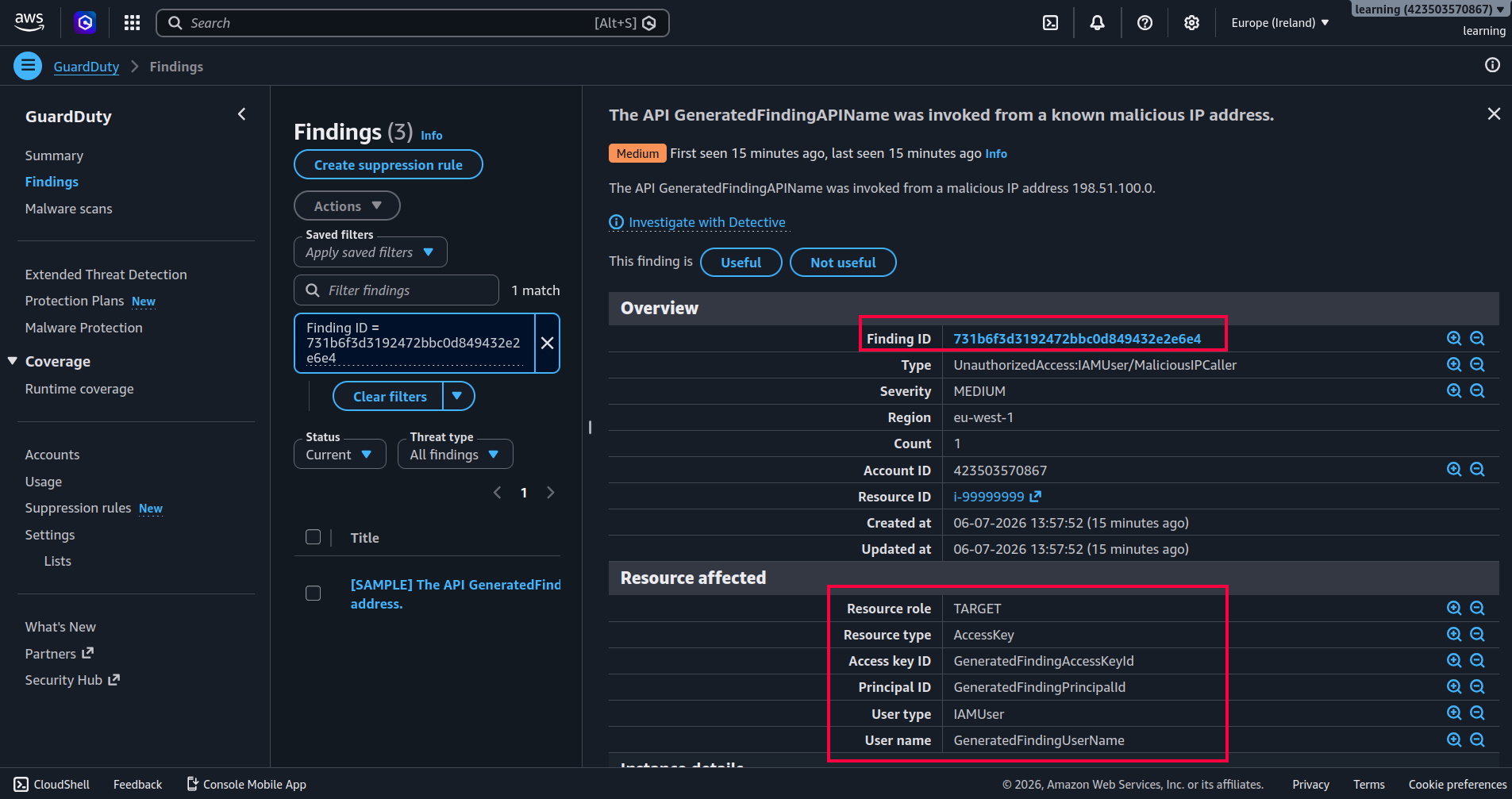The image size is (1512, 799).
Task: Open Malware scans in the sidebar
Action: (x=68, y=209)
